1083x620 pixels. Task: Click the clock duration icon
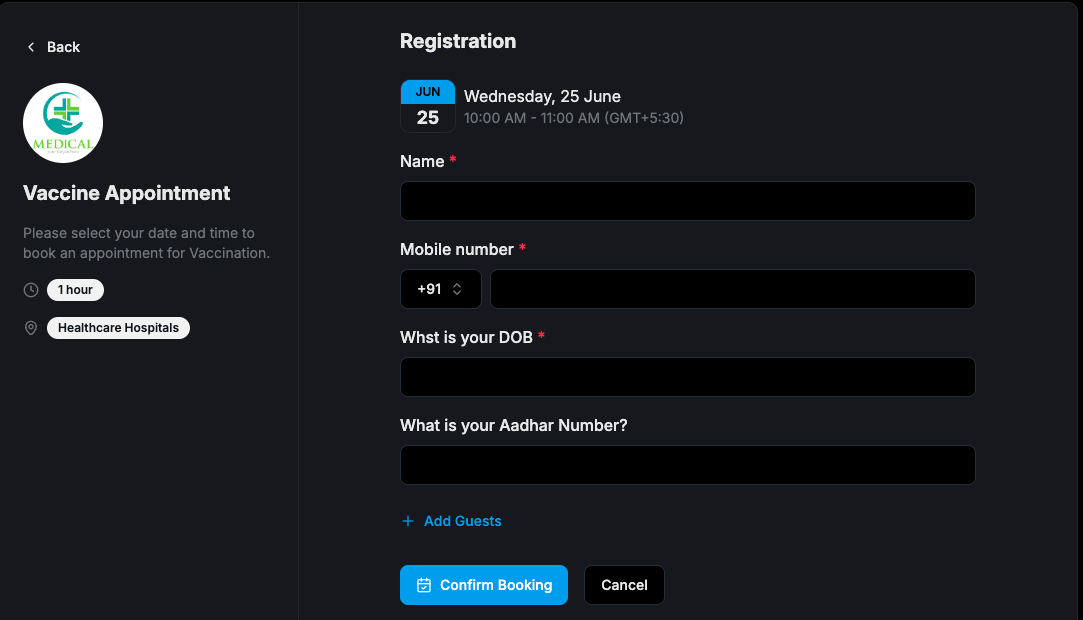point(31,290)
